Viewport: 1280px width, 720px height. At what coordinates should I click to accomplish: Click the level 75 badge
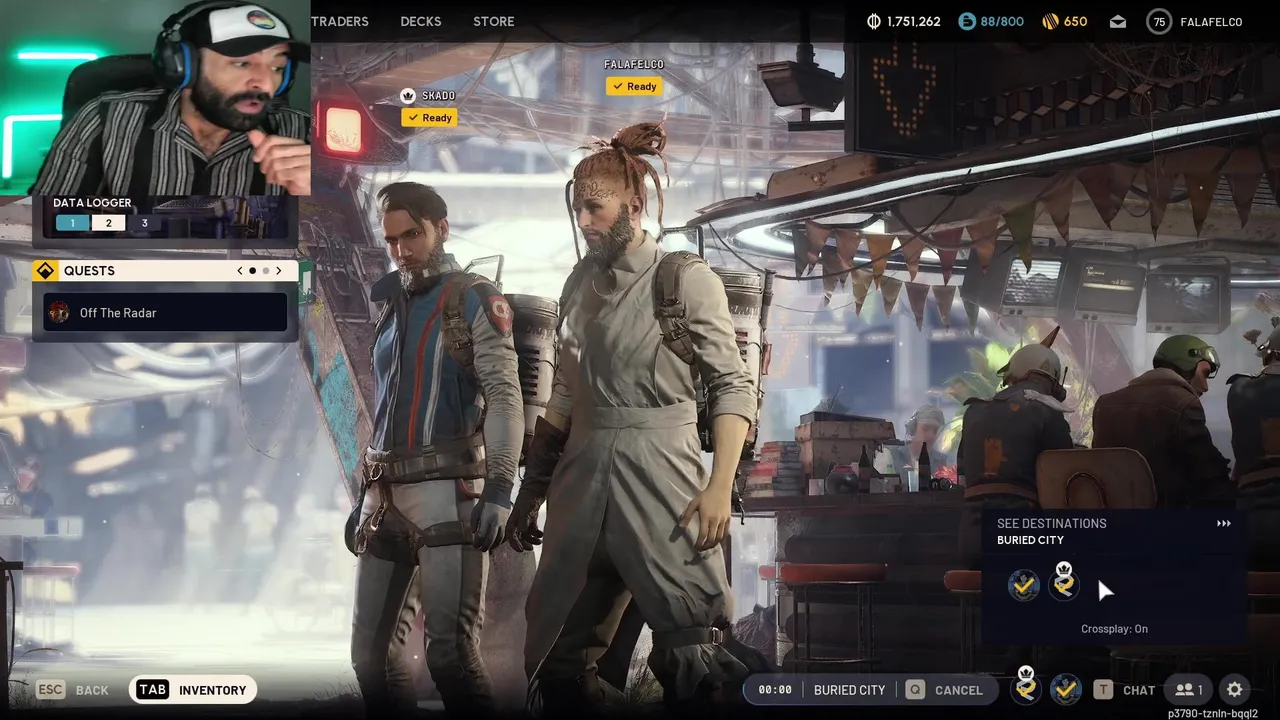[x=1159, y=21]
